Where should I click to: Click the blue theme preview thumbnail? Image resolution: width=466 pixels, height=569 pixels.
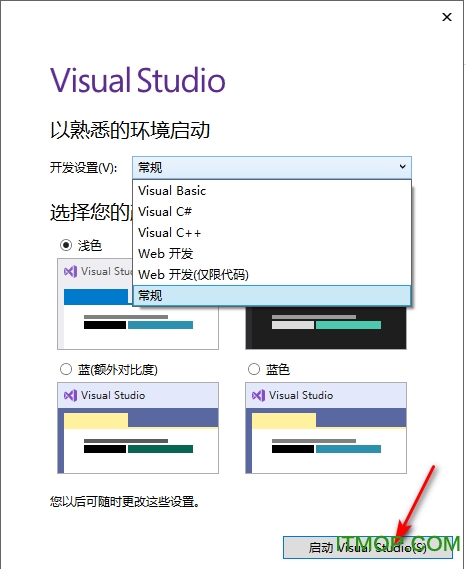tap(326, 428)
